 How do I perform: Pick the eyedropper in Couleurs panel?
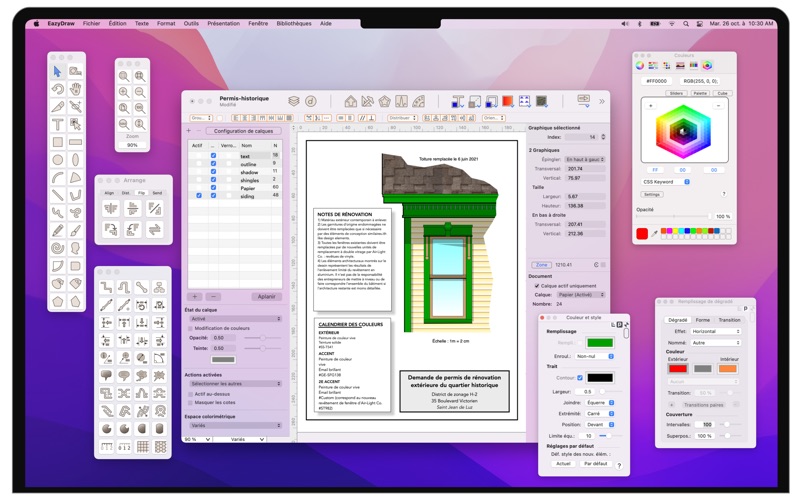pyautogui.click(x=654, y=234)
